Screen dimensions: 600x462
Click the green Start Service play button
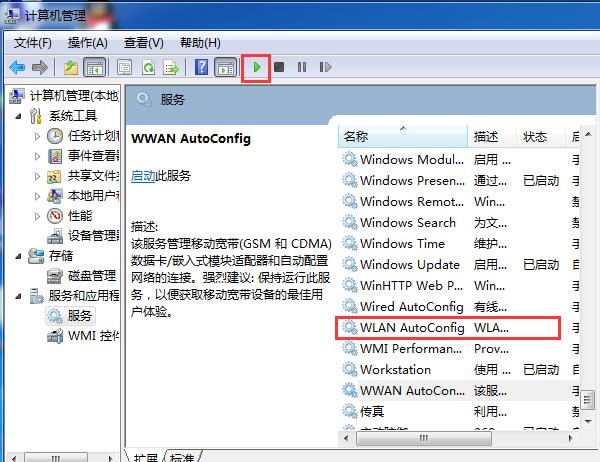point(257,67)
